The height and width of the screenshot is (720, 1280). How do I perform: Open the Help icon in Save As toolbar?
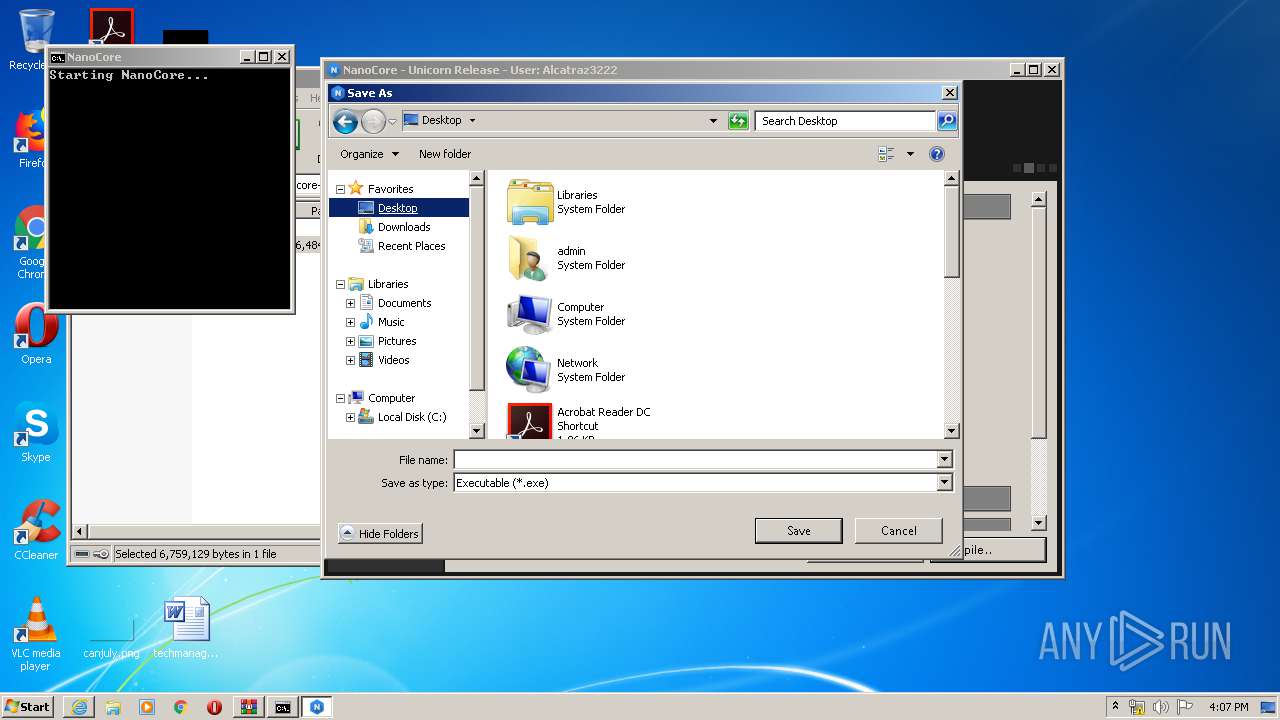pos(937,154)
